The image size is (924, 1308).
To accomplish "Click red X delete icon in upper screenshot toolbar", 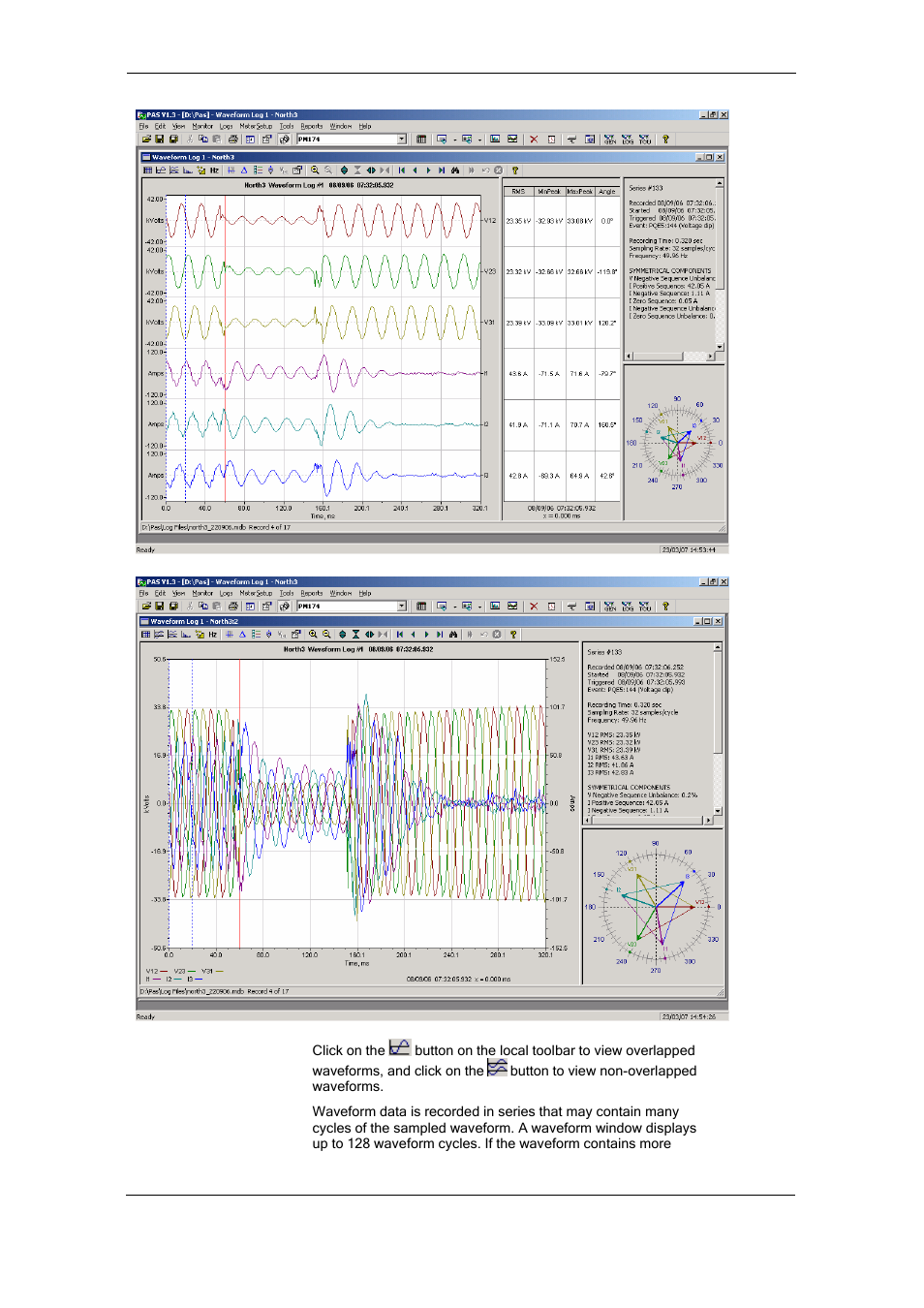I will tap(534, 140).
